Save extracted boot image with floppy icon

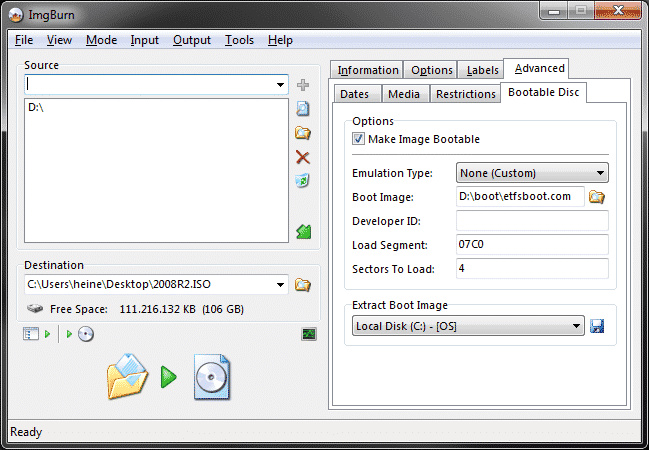[x=597, y=326]
